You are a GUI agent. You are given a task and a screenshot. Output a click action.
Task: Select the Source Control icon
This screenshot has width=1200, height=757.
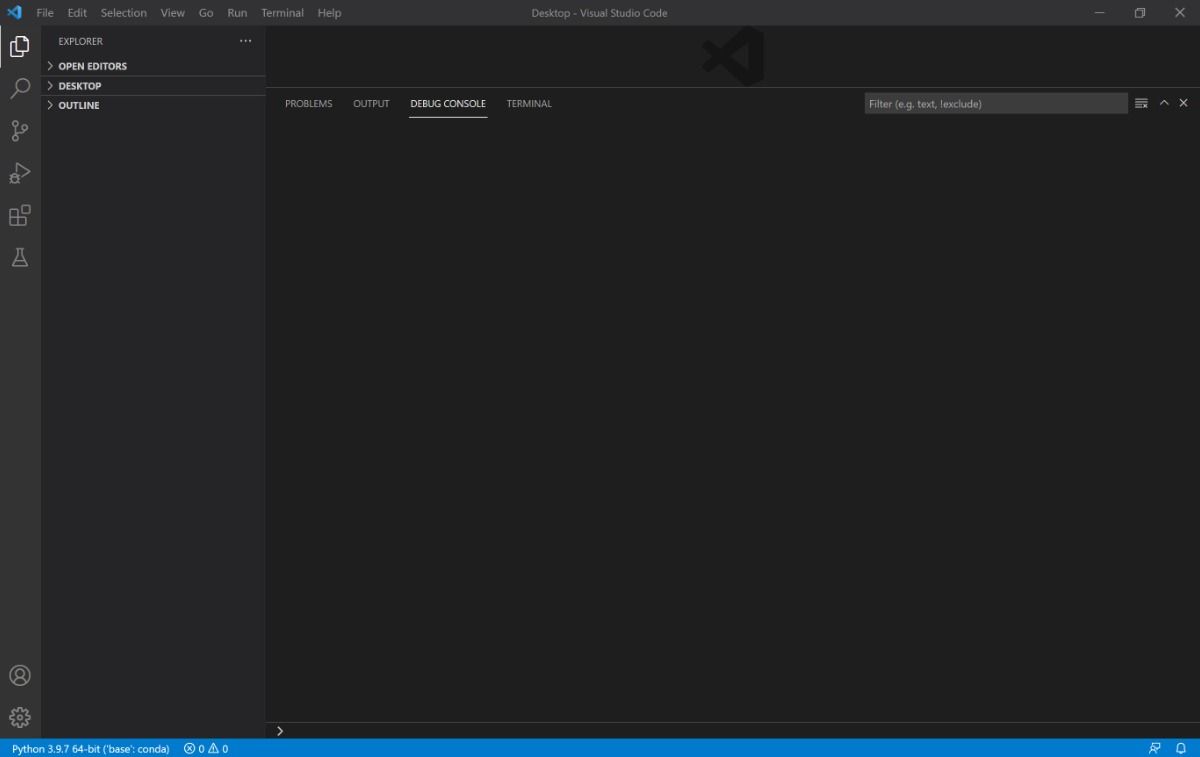[20, 131]
